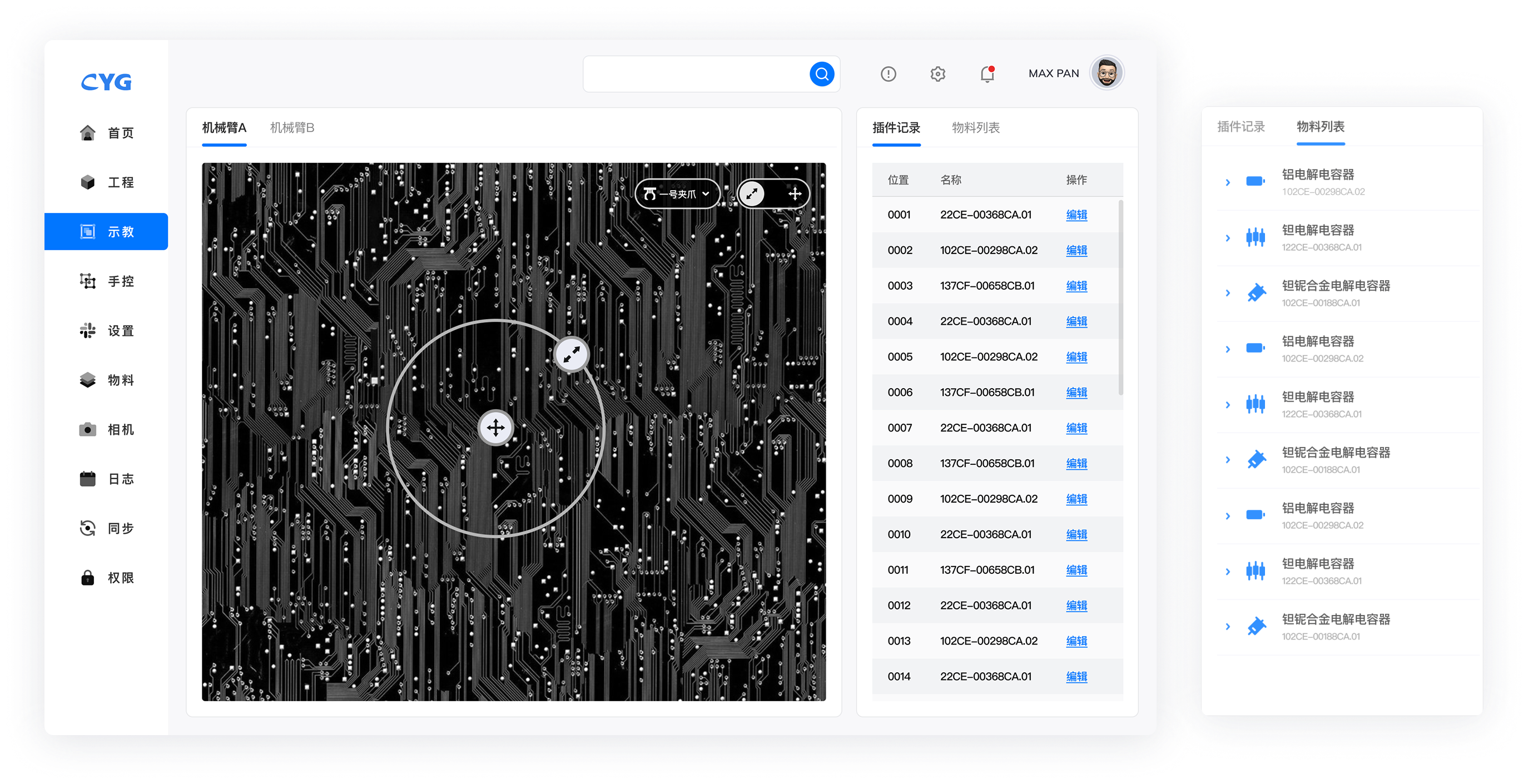The height and width of the screenshot is (784, 1528).
Task: Open the 相机 camera icon
Action: [88, 429]
